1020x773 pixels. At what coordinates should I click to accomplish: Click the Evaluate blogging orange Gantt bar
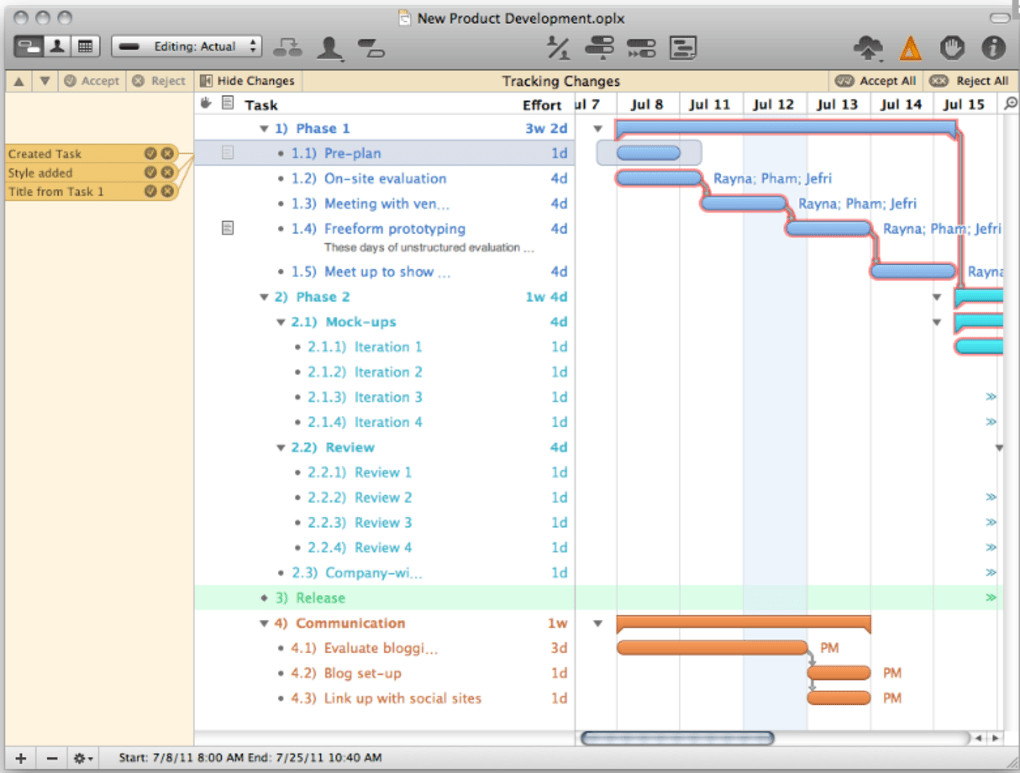(712, 647)
